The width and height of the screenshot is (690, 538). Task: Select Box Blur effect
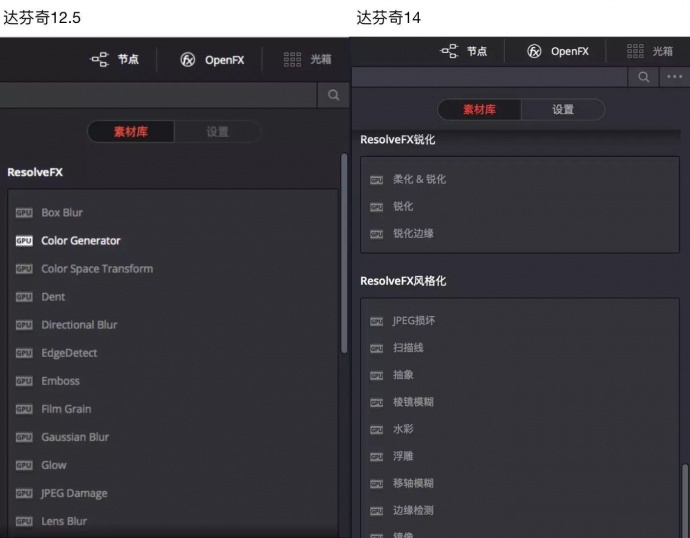point(62,212)
